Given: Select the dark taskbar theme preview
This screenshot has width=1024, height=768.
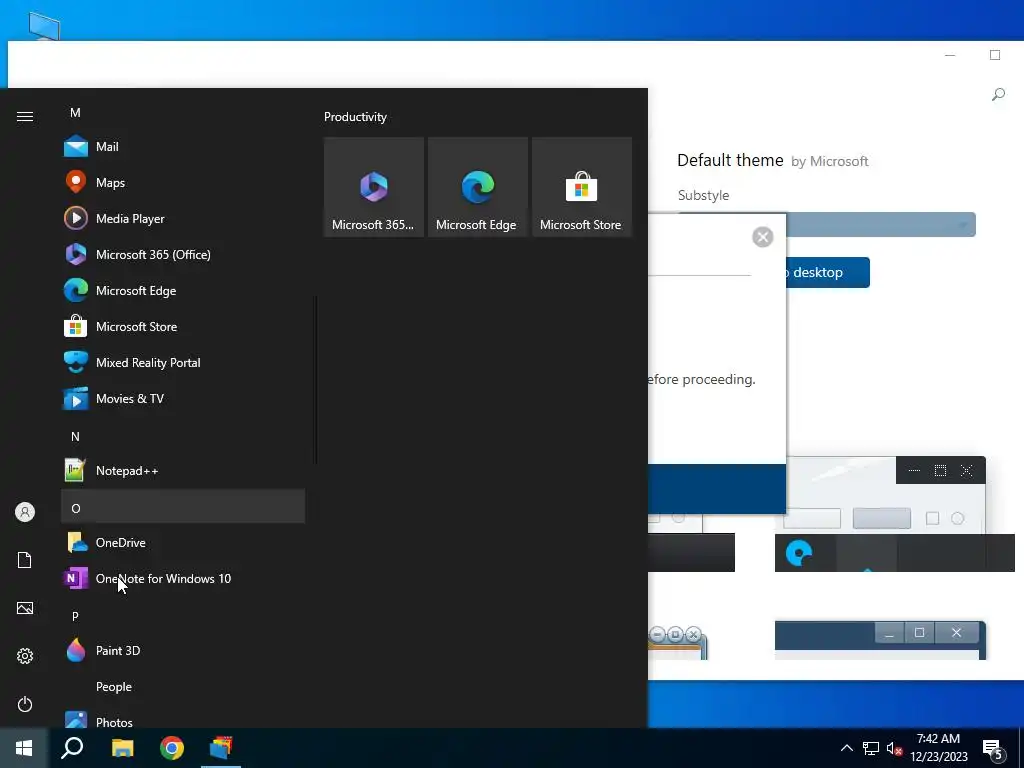Looking at the screenshot, I should (895, 552).
